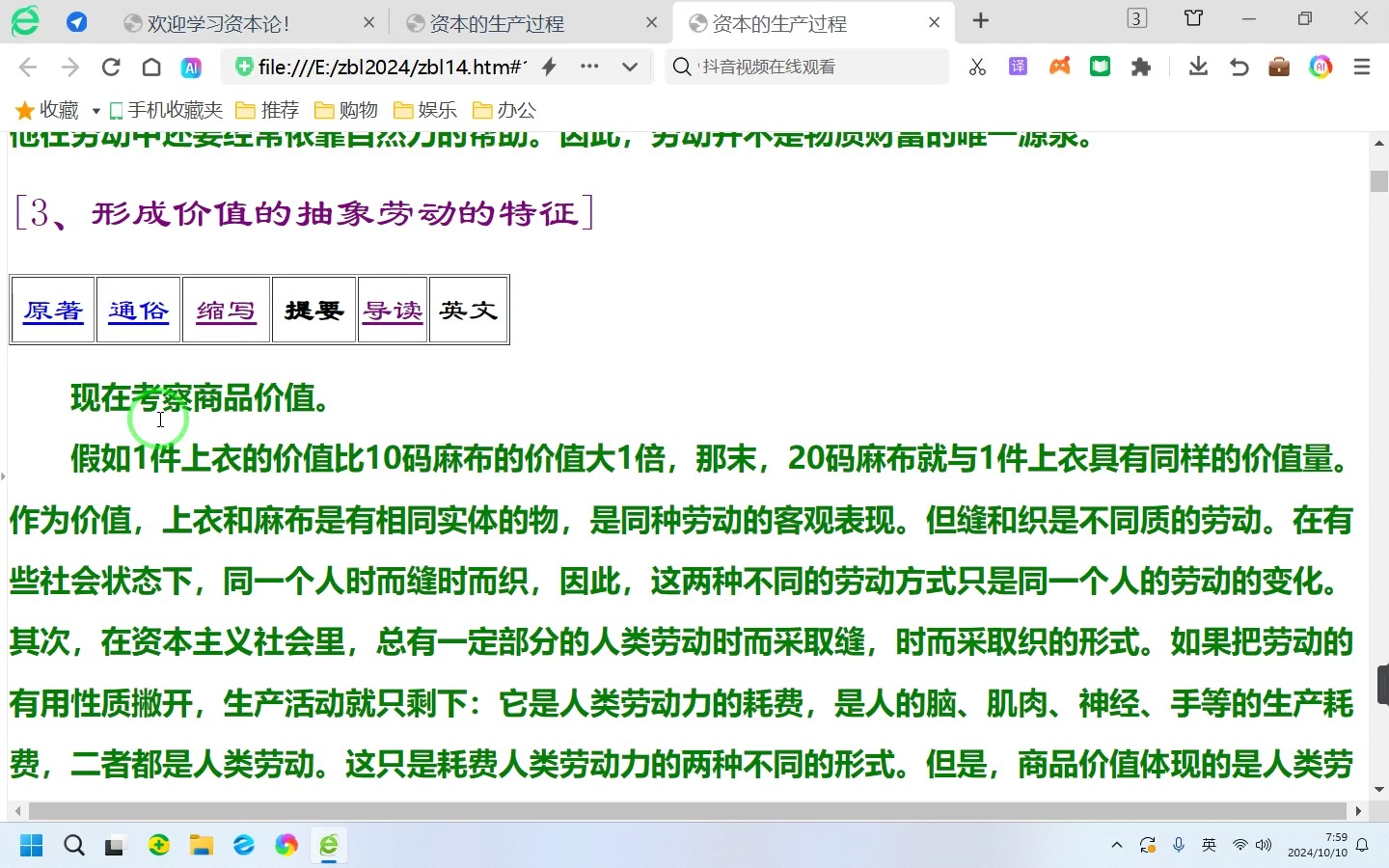Open the extensions puzzle-piece icon
The height and width of the screenshot is (868, 1389).
pyautogui.click(x=1141, y=67)
